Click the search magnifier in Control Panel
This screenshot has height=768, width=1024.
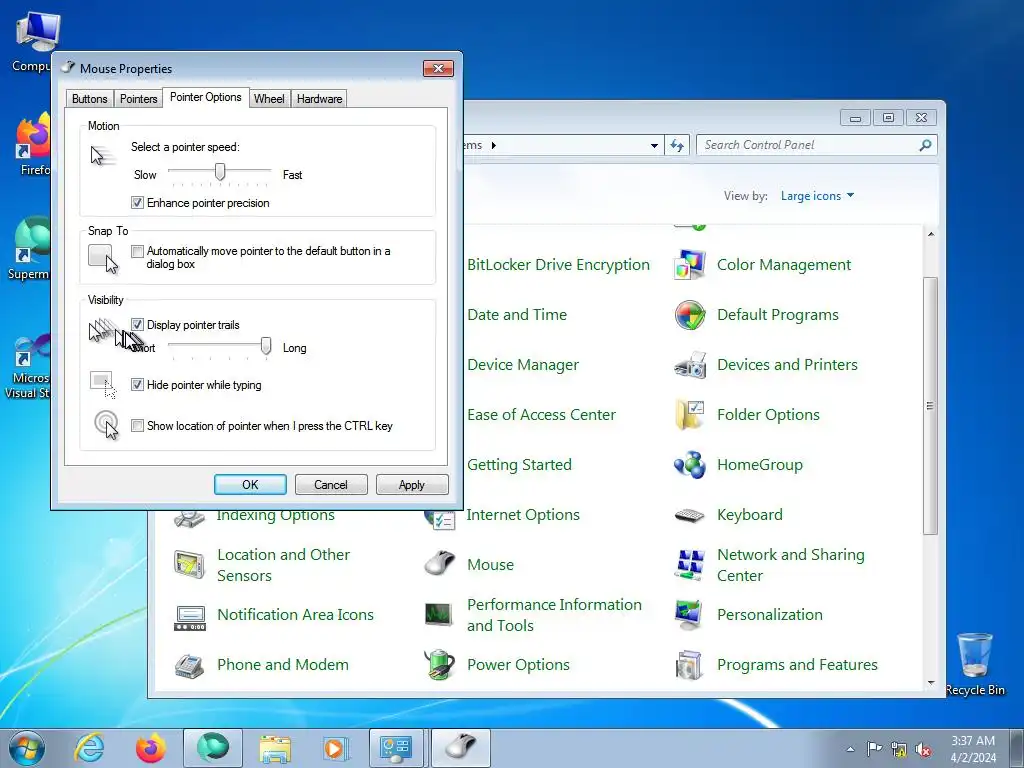click(x=925, y=145)
